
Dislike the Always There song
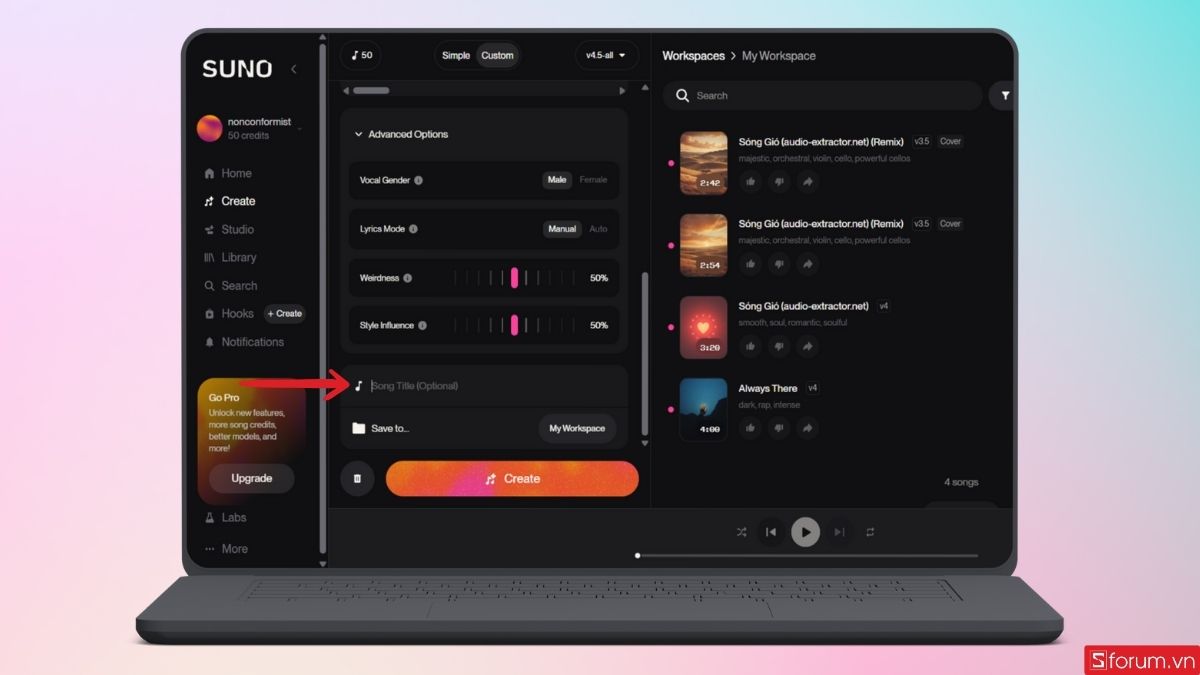click(779, 428)
